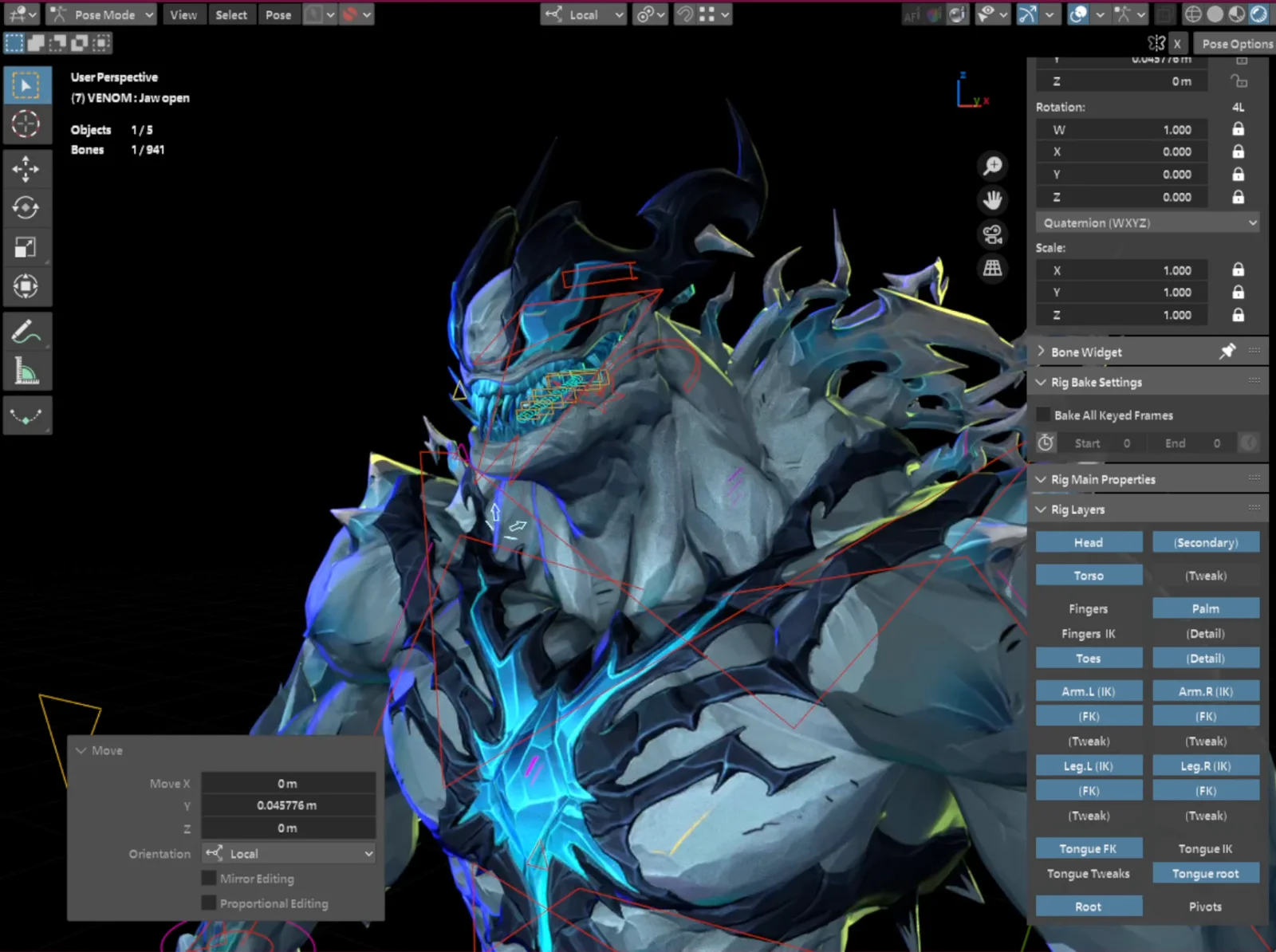Select the Annotate tool
Viewport: 1276px width, 952px height.
point(27,330)
